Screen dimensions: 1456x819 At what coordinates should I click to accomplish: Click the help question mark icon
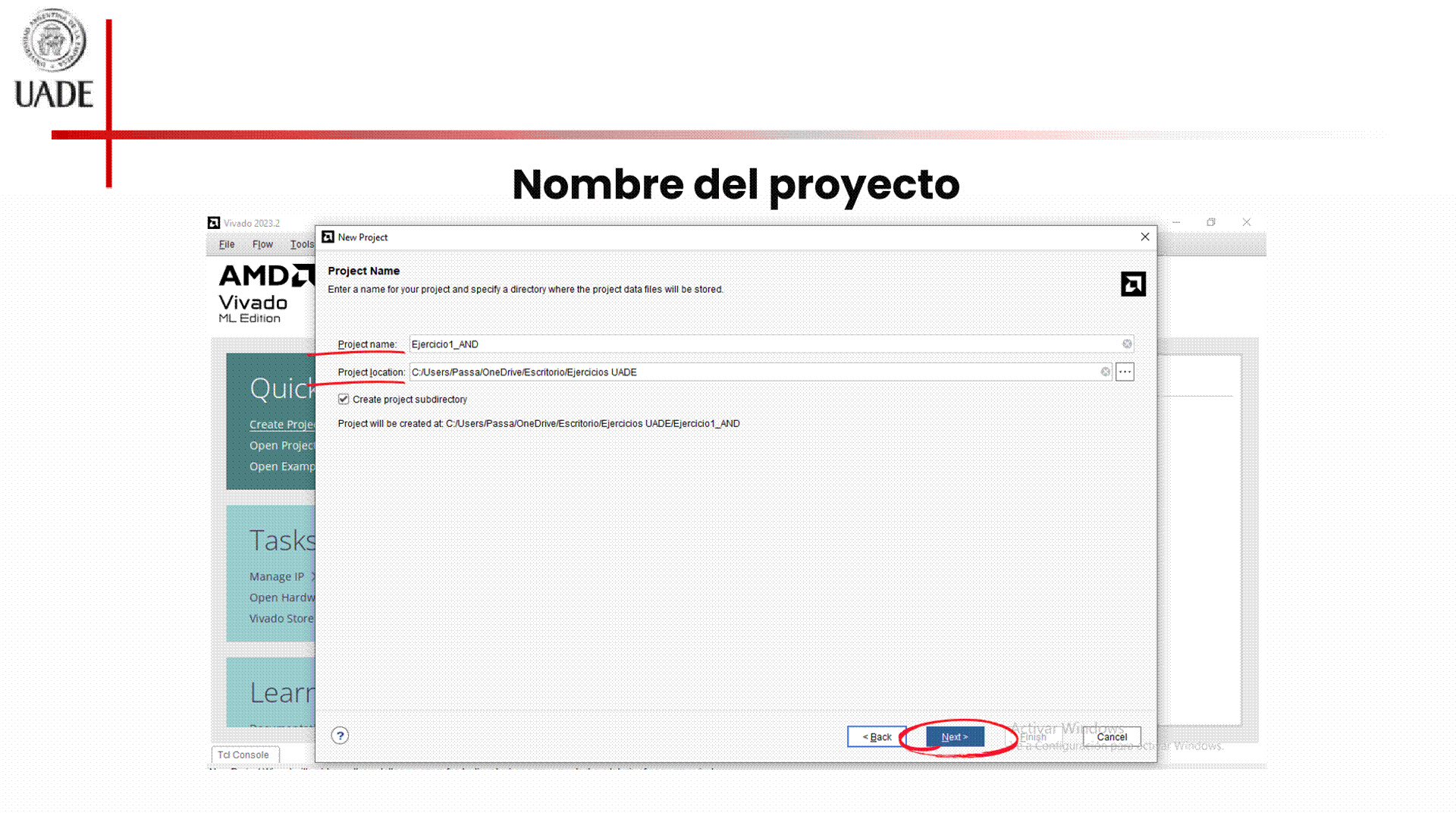point(340,736)
